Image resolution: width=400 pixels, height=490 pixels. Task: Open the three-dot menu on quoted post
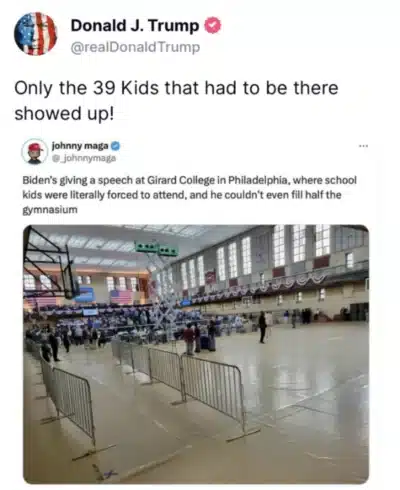tap(363, 146)
